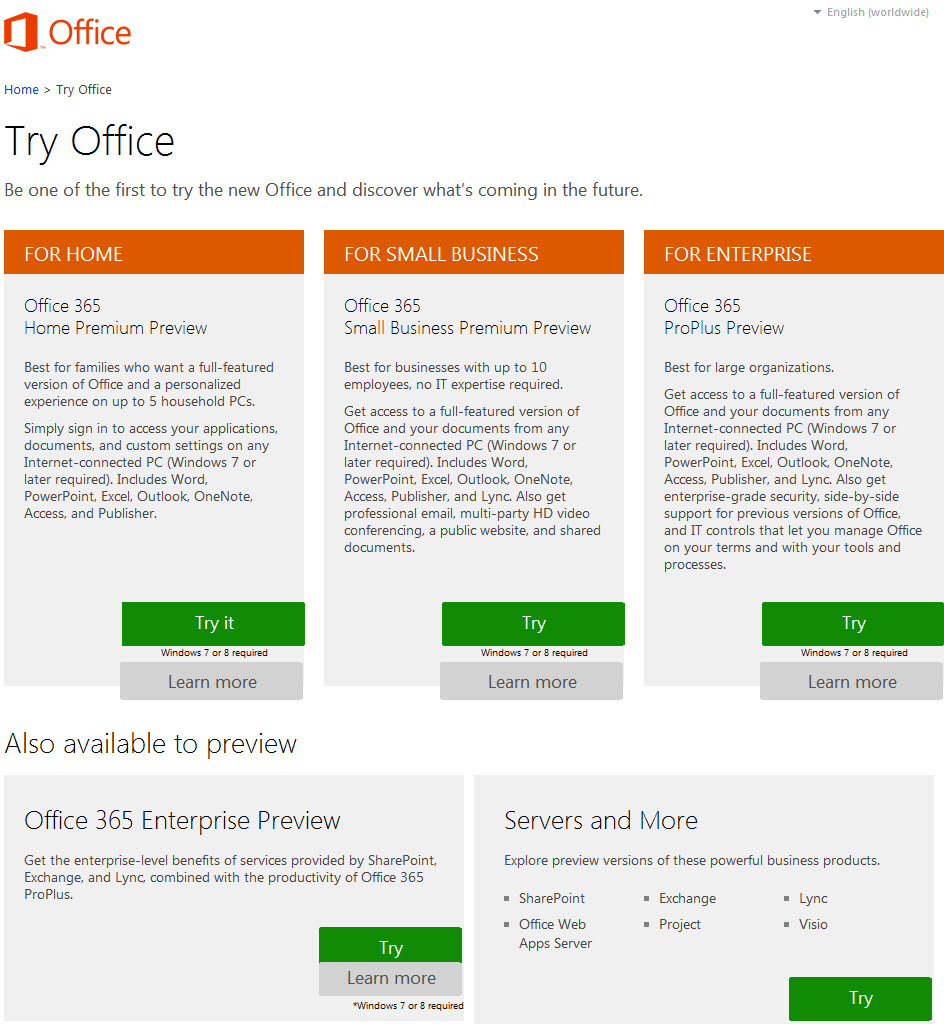Select the FOR HOME orange header
This screenshot has width=944, height=1028.
coord(154,252)
